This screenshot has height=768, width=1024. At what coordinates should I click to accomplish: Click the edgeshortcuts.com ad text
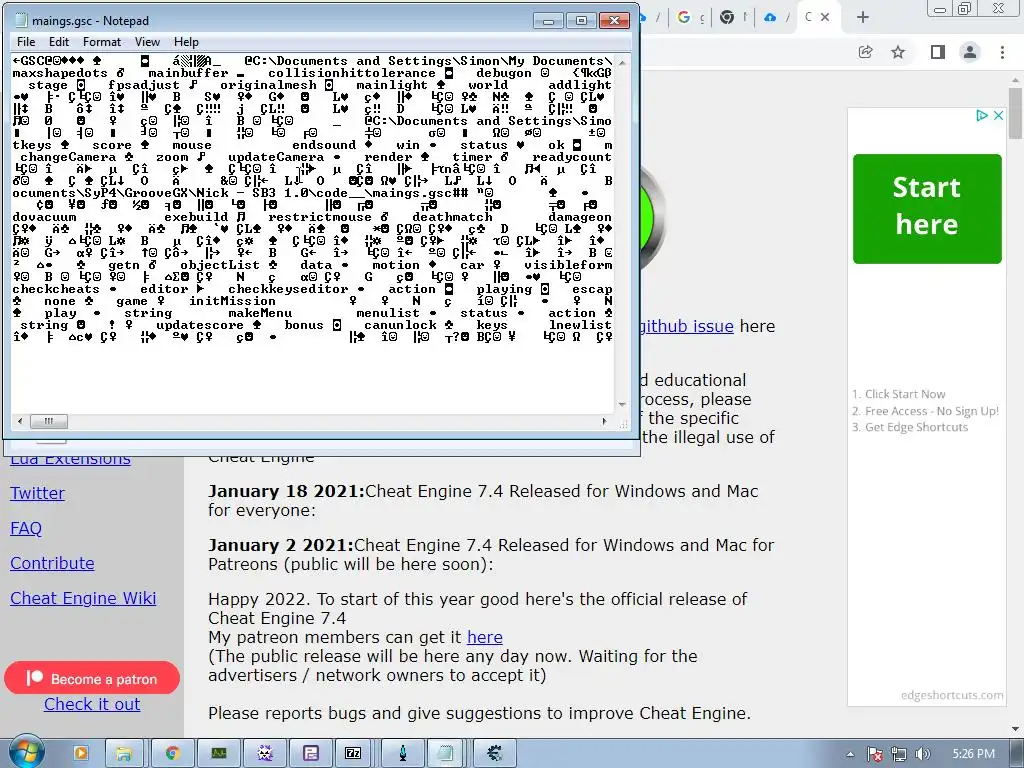tap(952, 695)
